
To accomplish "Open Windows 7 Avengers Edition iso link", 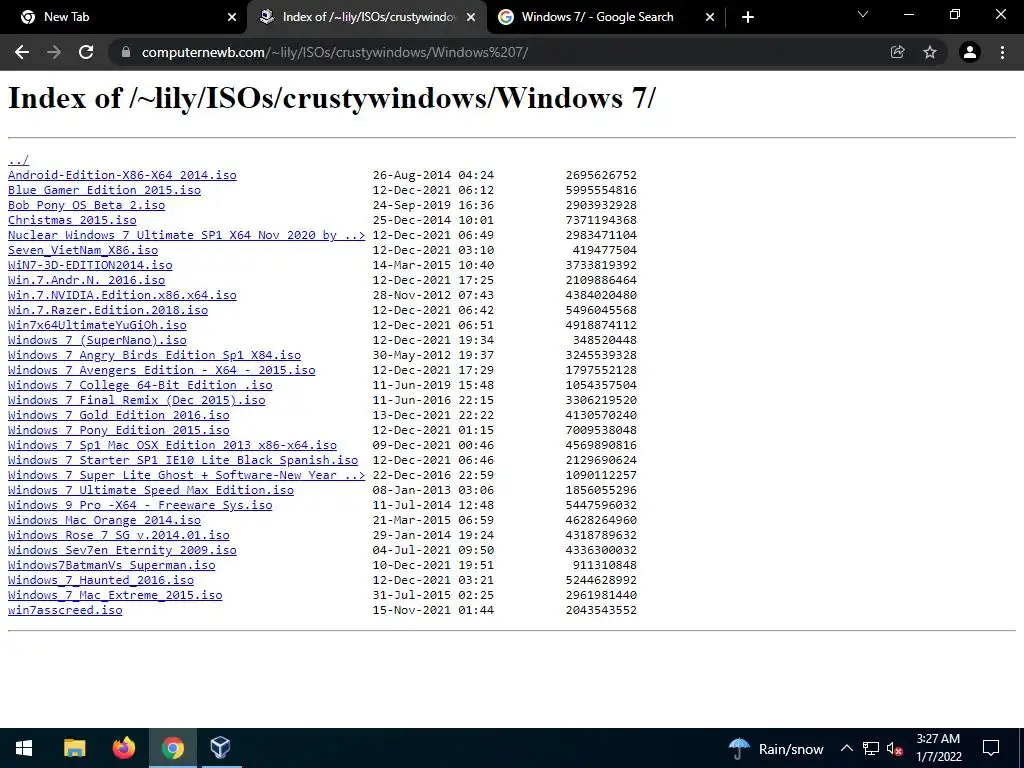I will pos(161,370).
